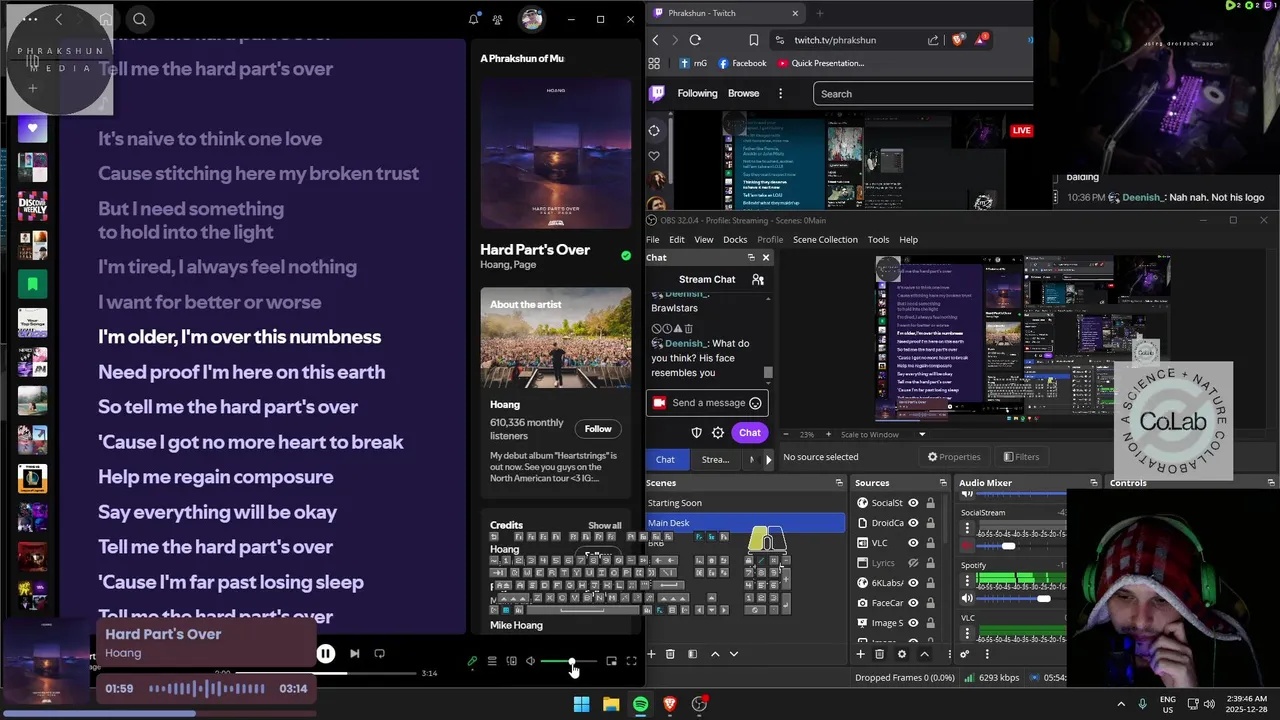Open Spotify miniplayer
The height and width of the screenshot is (720, 1280).
[611, 661]
